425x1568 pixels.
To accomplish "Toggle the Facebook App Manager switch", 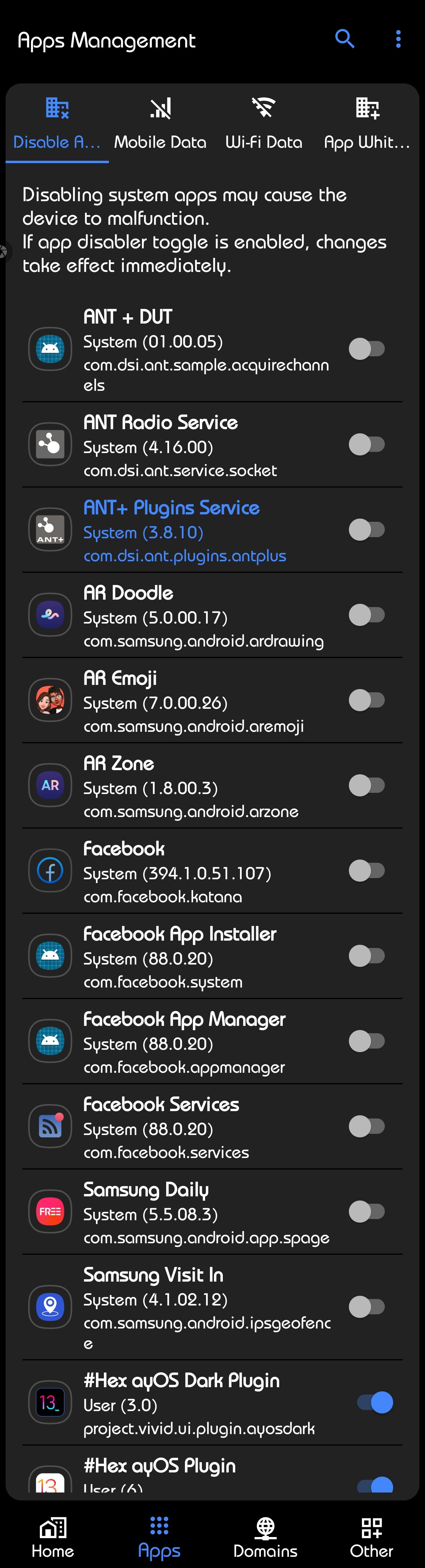I will [x=367, y=1041].
